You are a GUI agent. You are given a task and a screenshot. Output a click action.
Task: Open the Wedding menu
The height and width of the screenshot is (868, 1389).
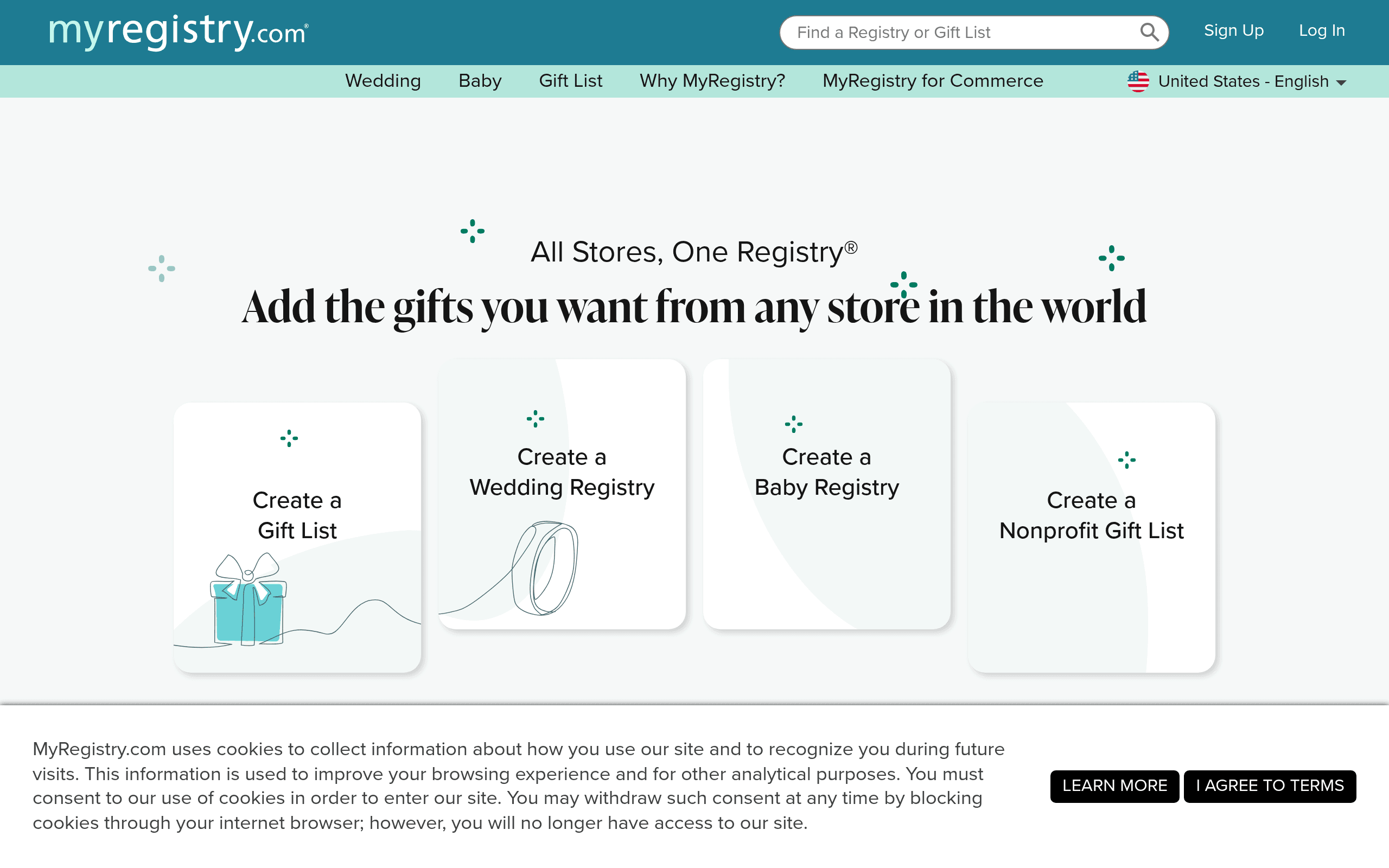[383, 81]
